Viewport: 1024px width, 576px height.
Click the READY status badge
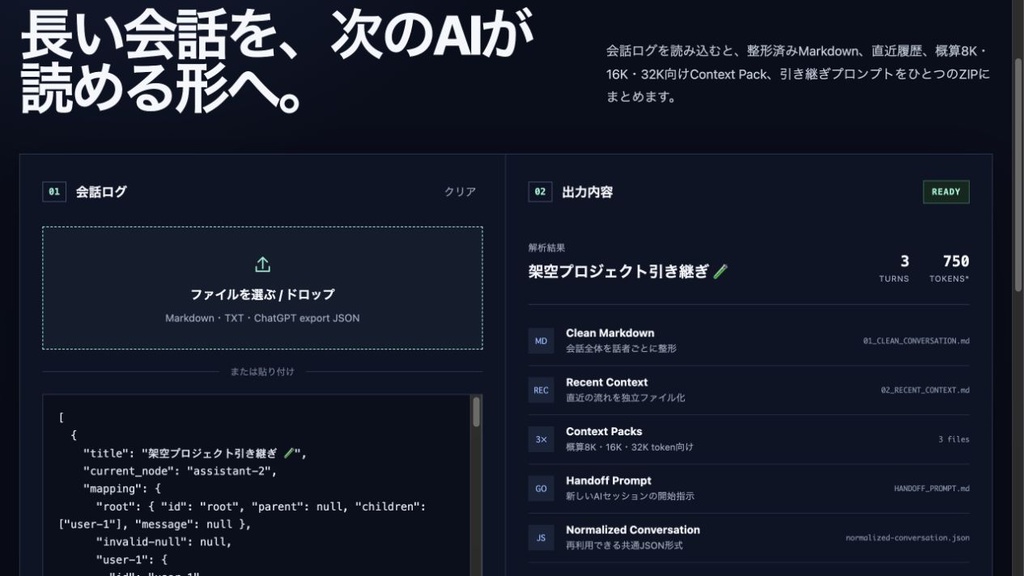point(946,191)
